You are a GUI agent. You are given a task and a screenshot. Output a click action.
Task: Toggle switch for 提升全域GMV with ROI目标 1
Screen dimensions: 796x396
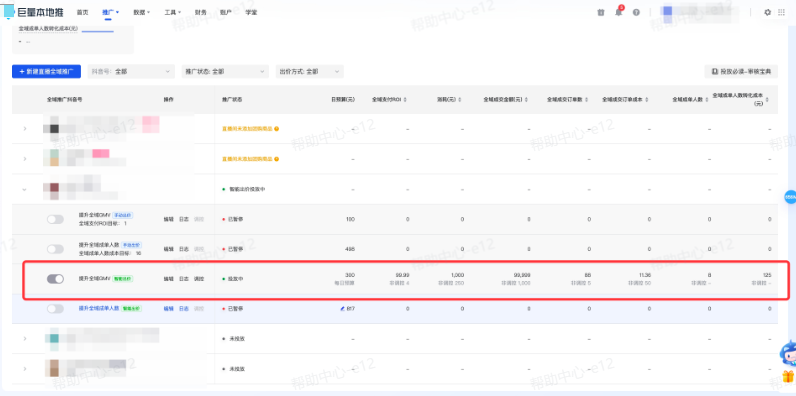[55, 219]
